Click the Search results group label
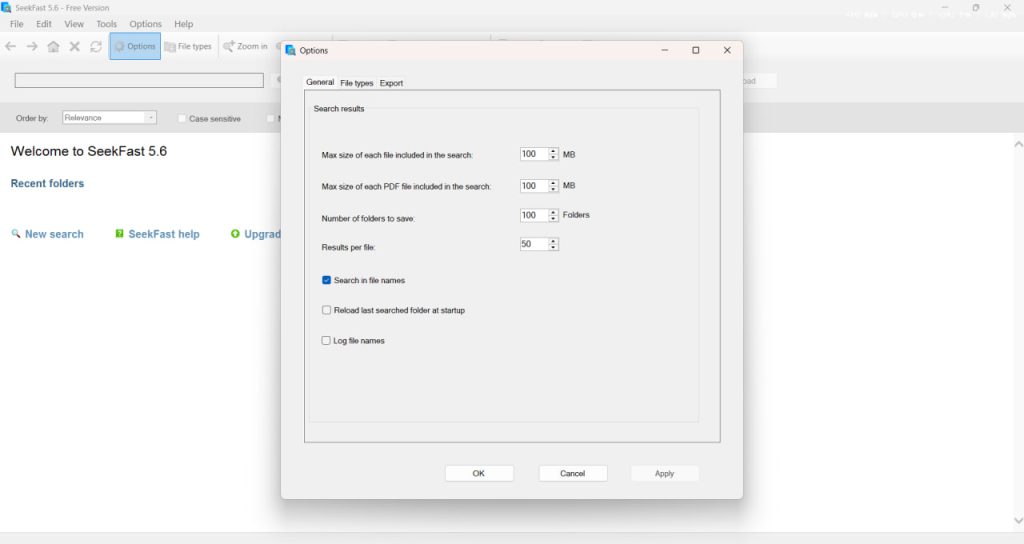Viewport: 1024px width, 544px height. click(339, 108)
